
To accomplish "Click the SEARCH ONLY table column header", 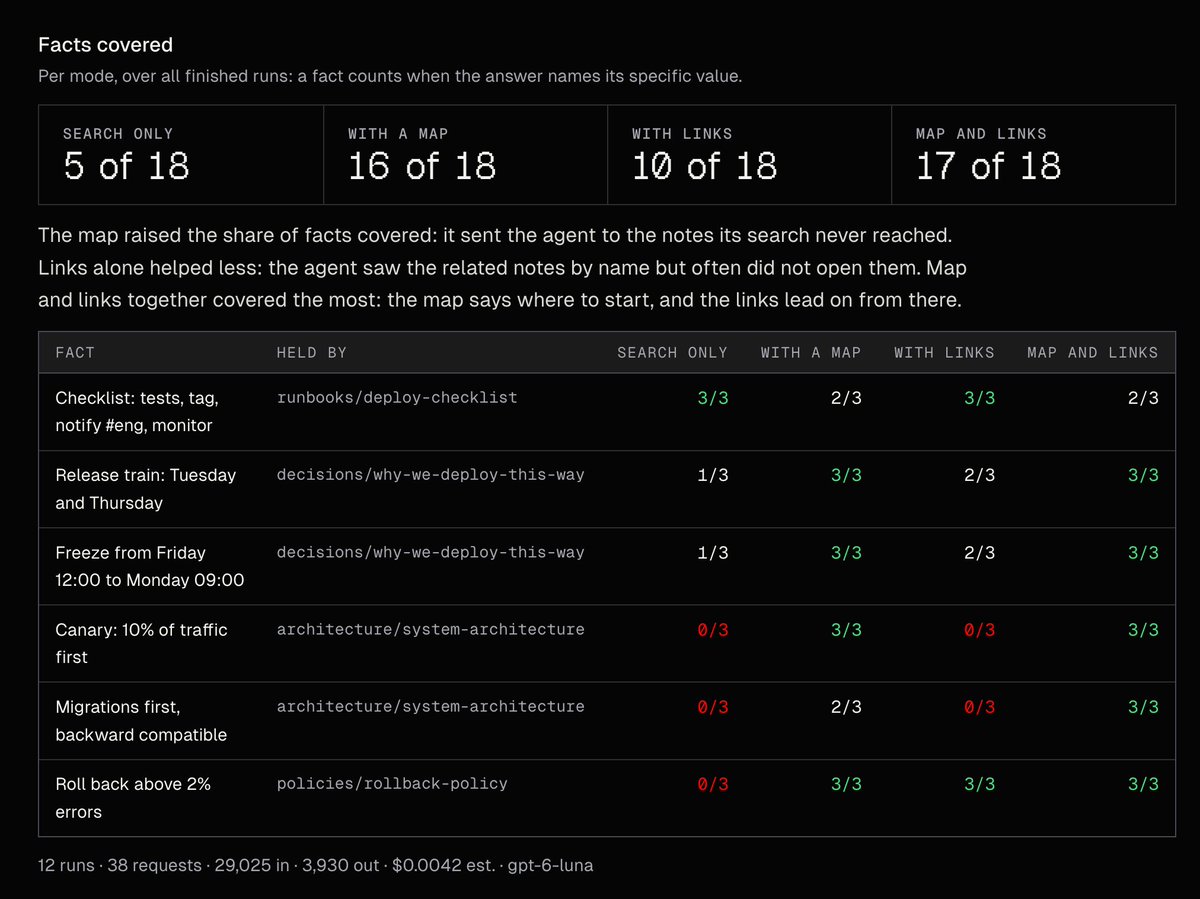I will 673,353.
